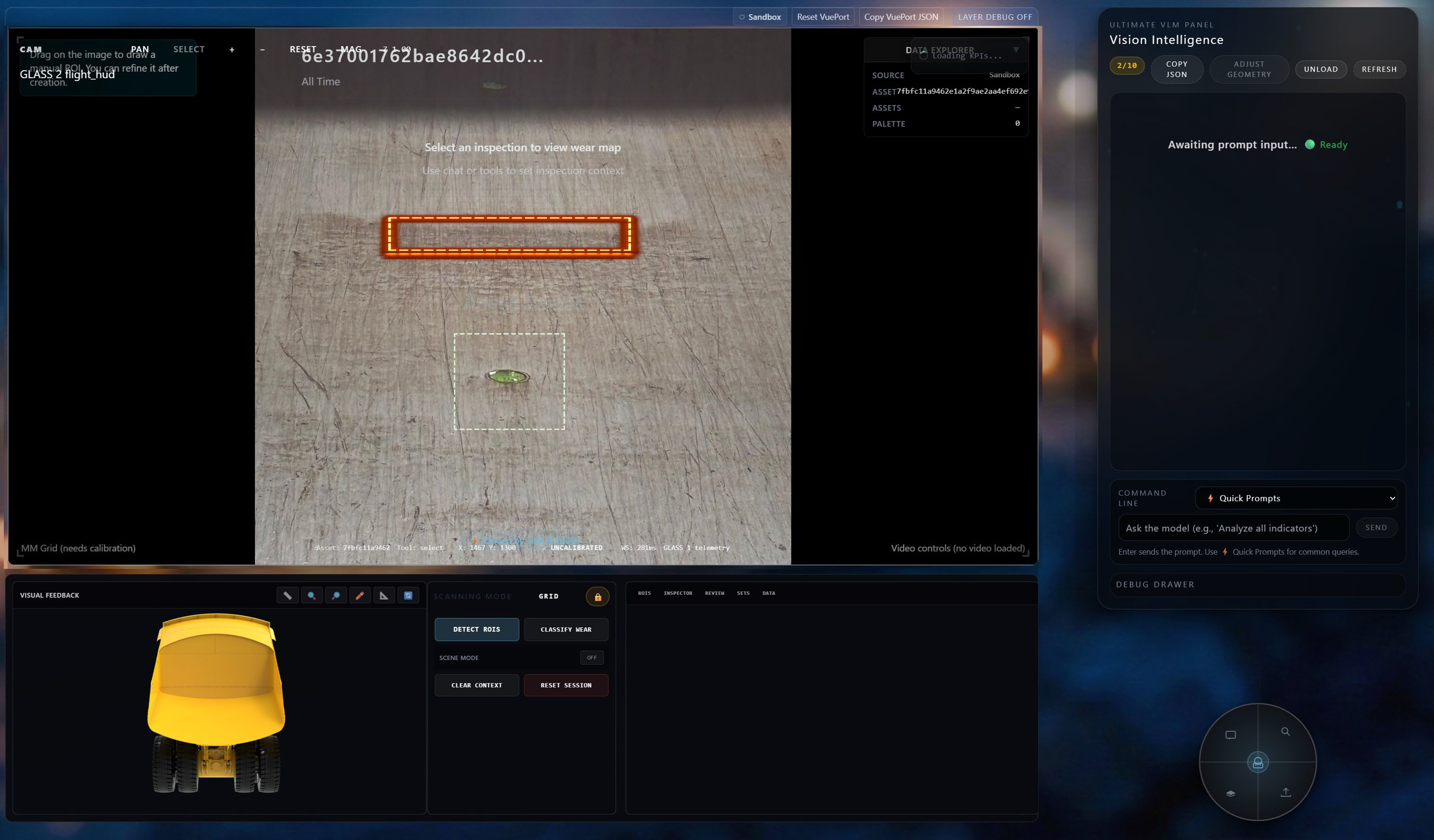The image size is (1434, 840).
Task: Select the set-square measurement tool
Action: [385, 595]
